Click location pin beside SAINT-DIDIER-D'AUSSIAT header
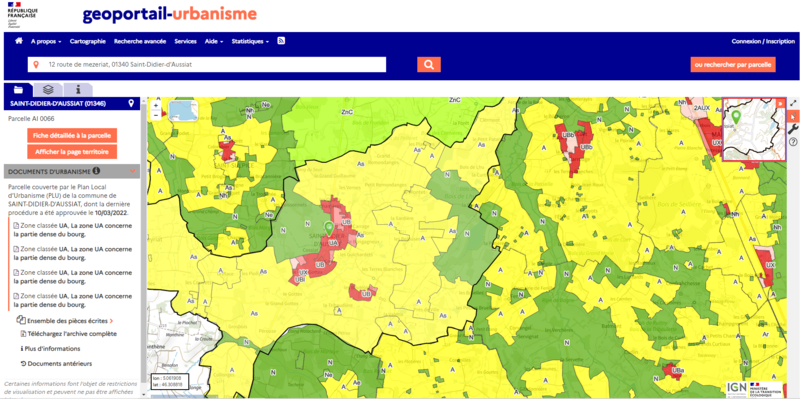Screen dimensions: 800x399 131,104
